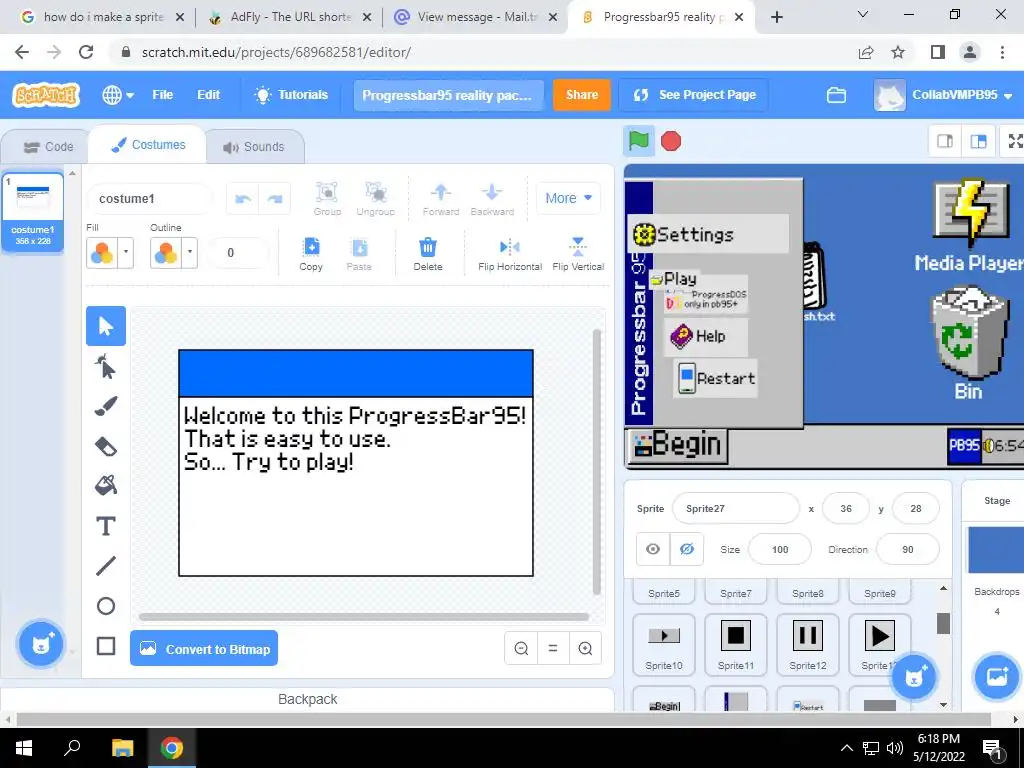
Task: Enter full screen stage mode
Action: tap(1014, 141)
